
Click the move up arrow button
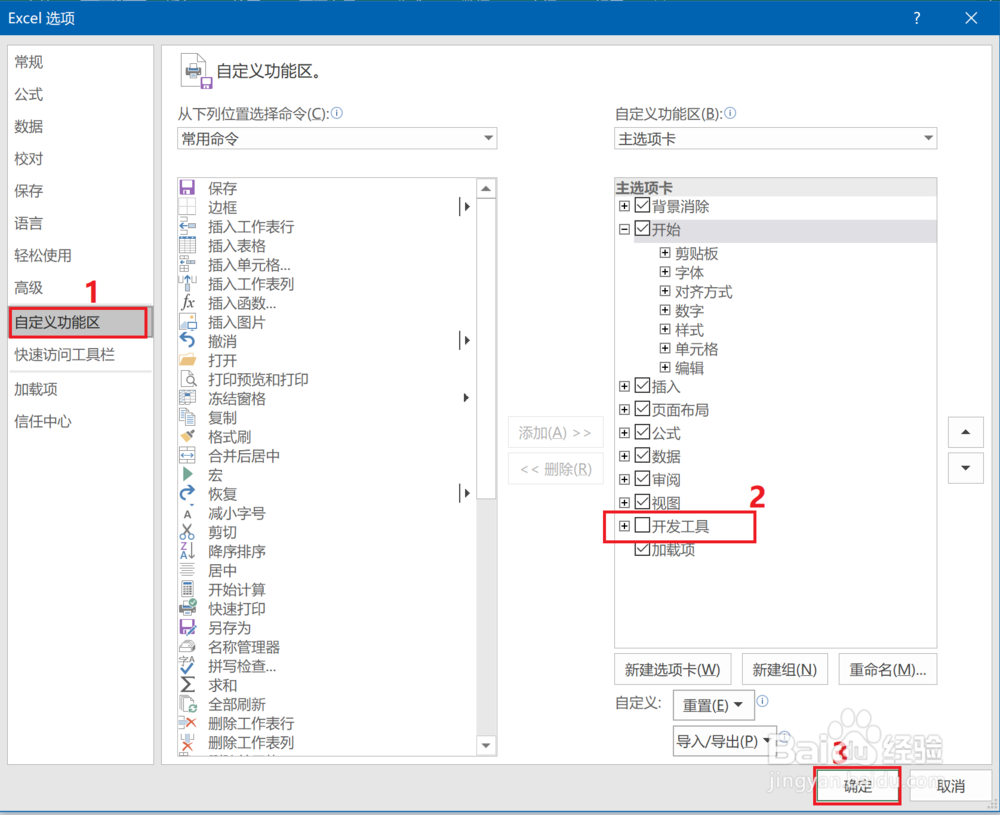(966, 432)
